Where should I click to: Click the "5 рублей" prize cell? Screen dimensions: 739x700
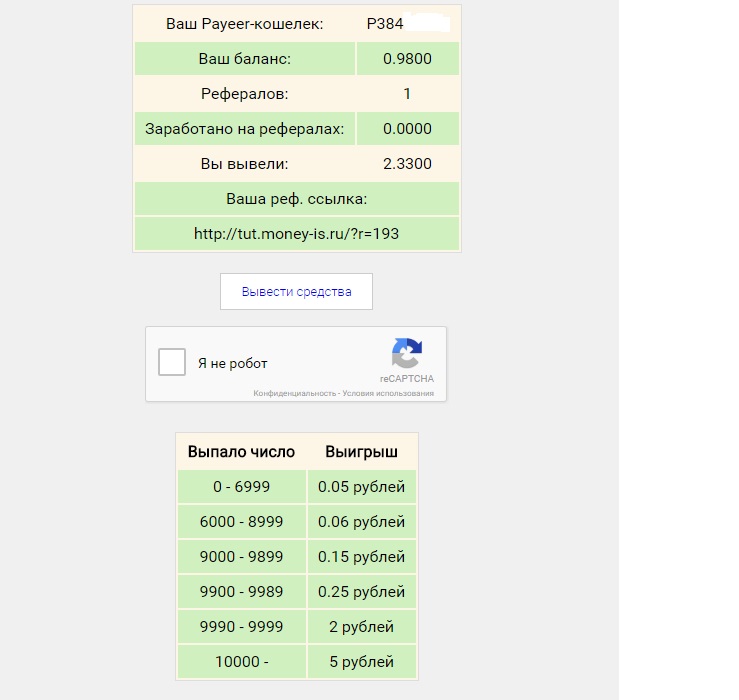pyautogui.click(x=361, y=662)
